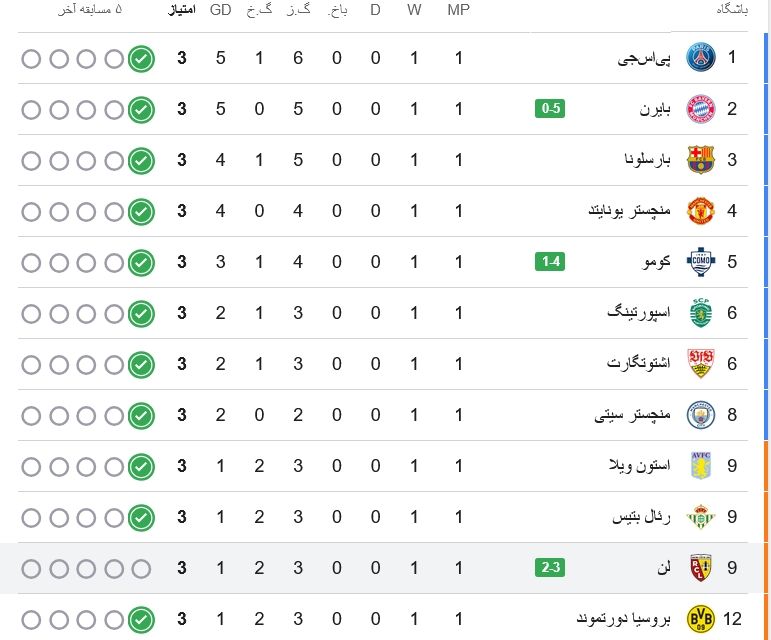Viewport: 771px width, 640px height.
Task: Click the Manchester United crest
Action: click(700, 211)
